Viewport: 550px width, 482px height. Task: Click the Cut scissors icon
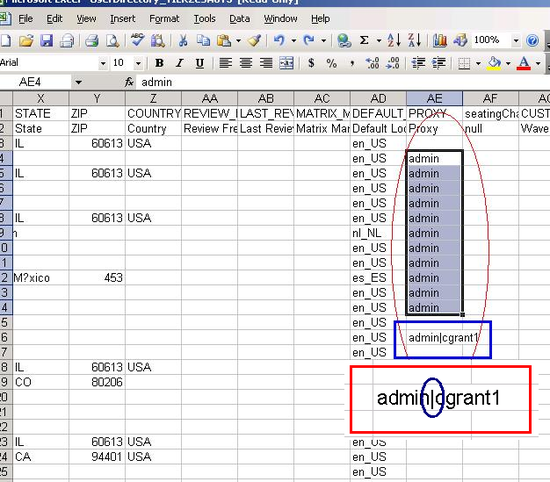coord(183,41)
